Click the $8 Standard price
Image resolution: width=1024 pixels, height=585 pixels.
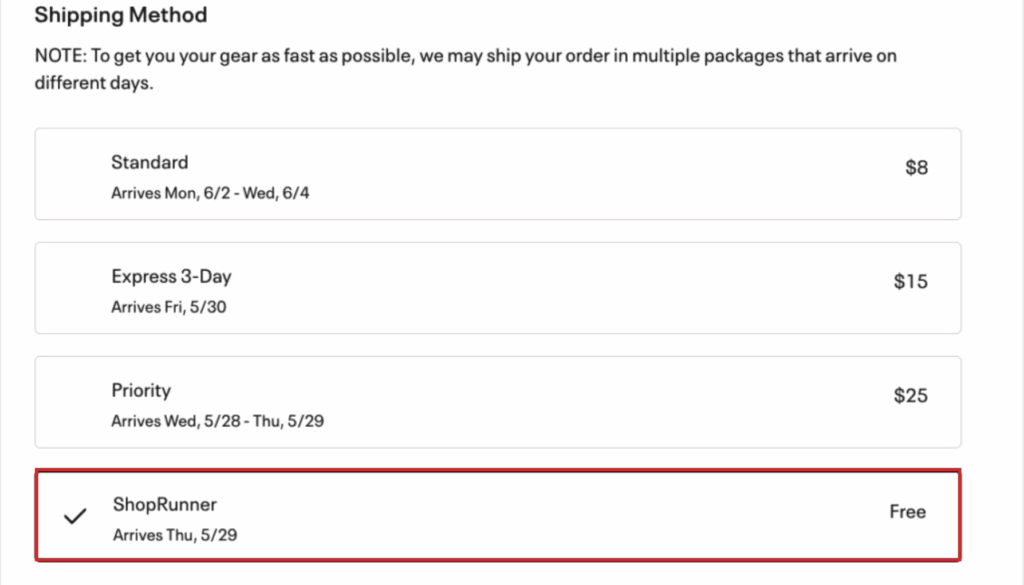click(x=916, y=168)
